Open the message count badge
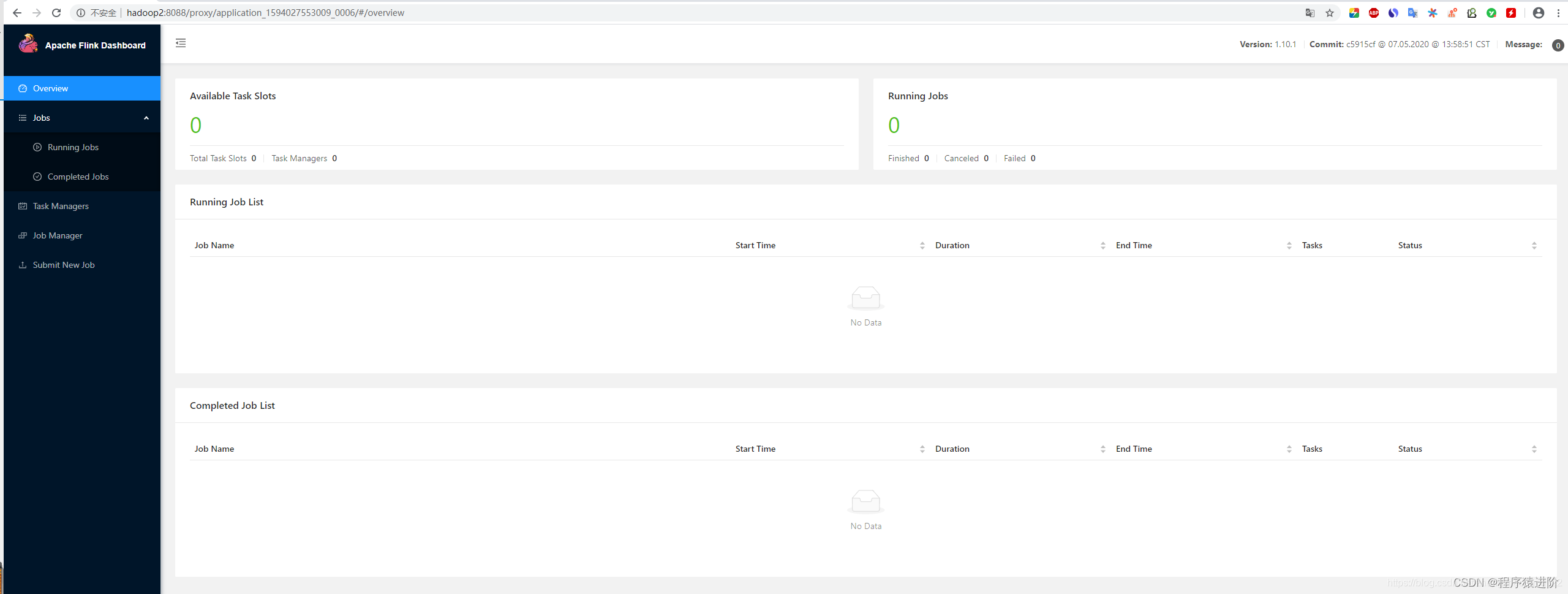 (1558, 45)
